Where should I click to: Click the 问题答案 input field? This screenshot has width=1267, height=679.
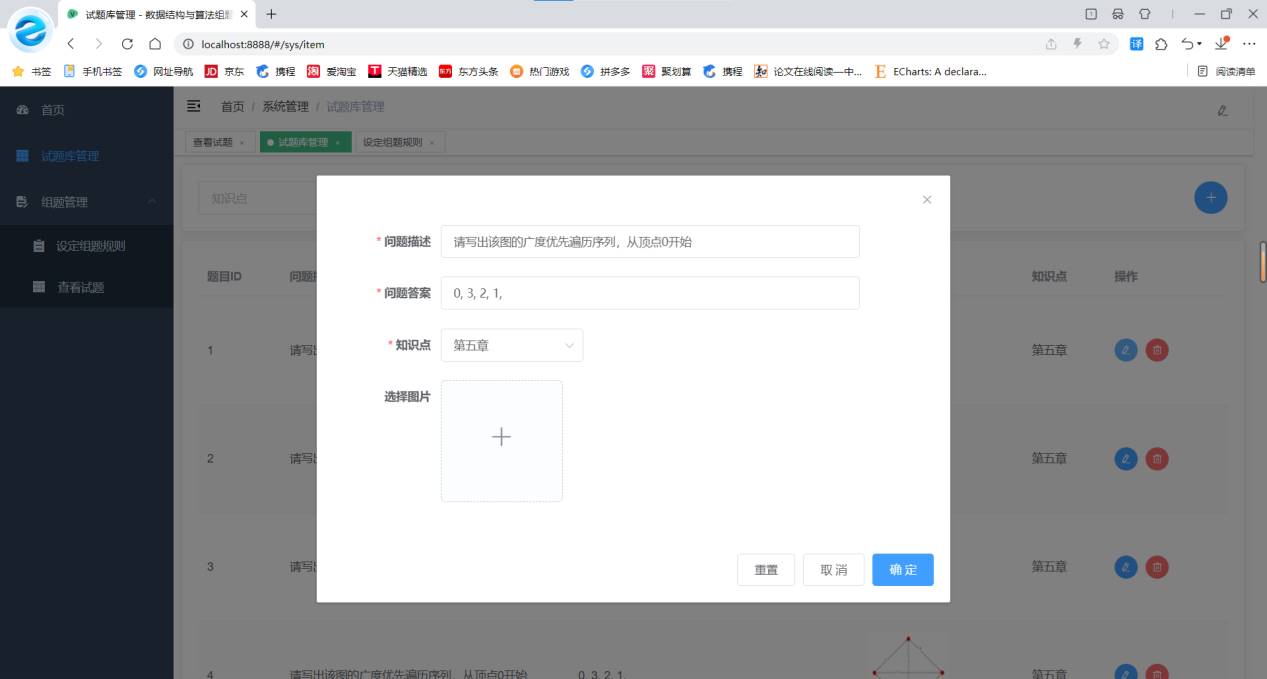click(650, 293)
